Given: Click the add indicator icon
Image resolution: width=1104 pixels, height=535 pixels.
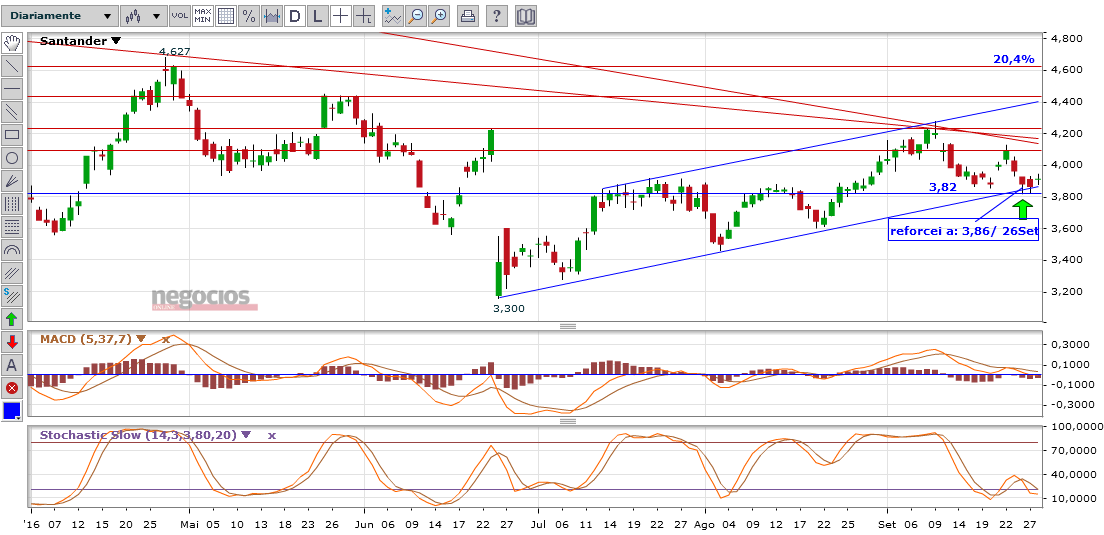Looking at the screenshot, I should pos(393,15).
